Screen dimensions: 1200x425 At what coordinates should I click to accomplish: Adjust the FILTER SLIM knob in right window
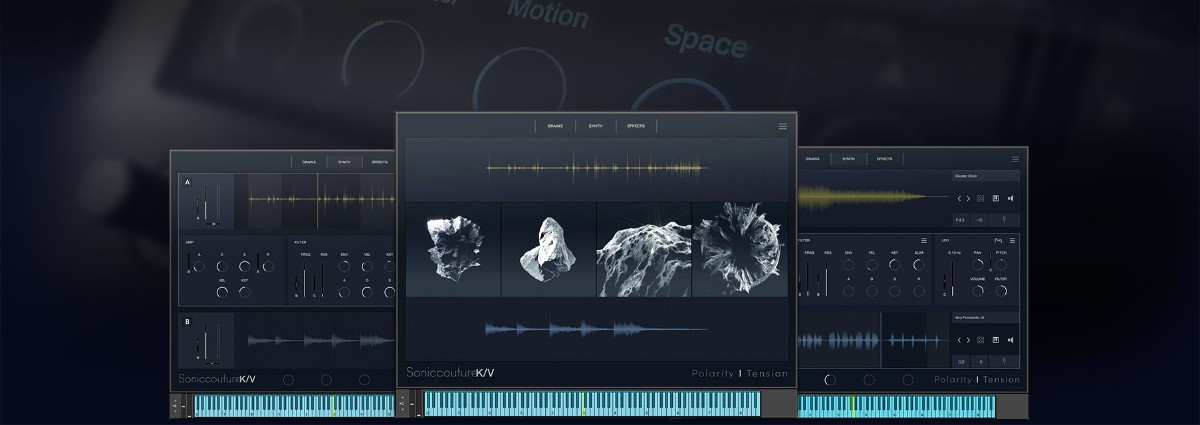pyautogui.click(x=919, y=265)
